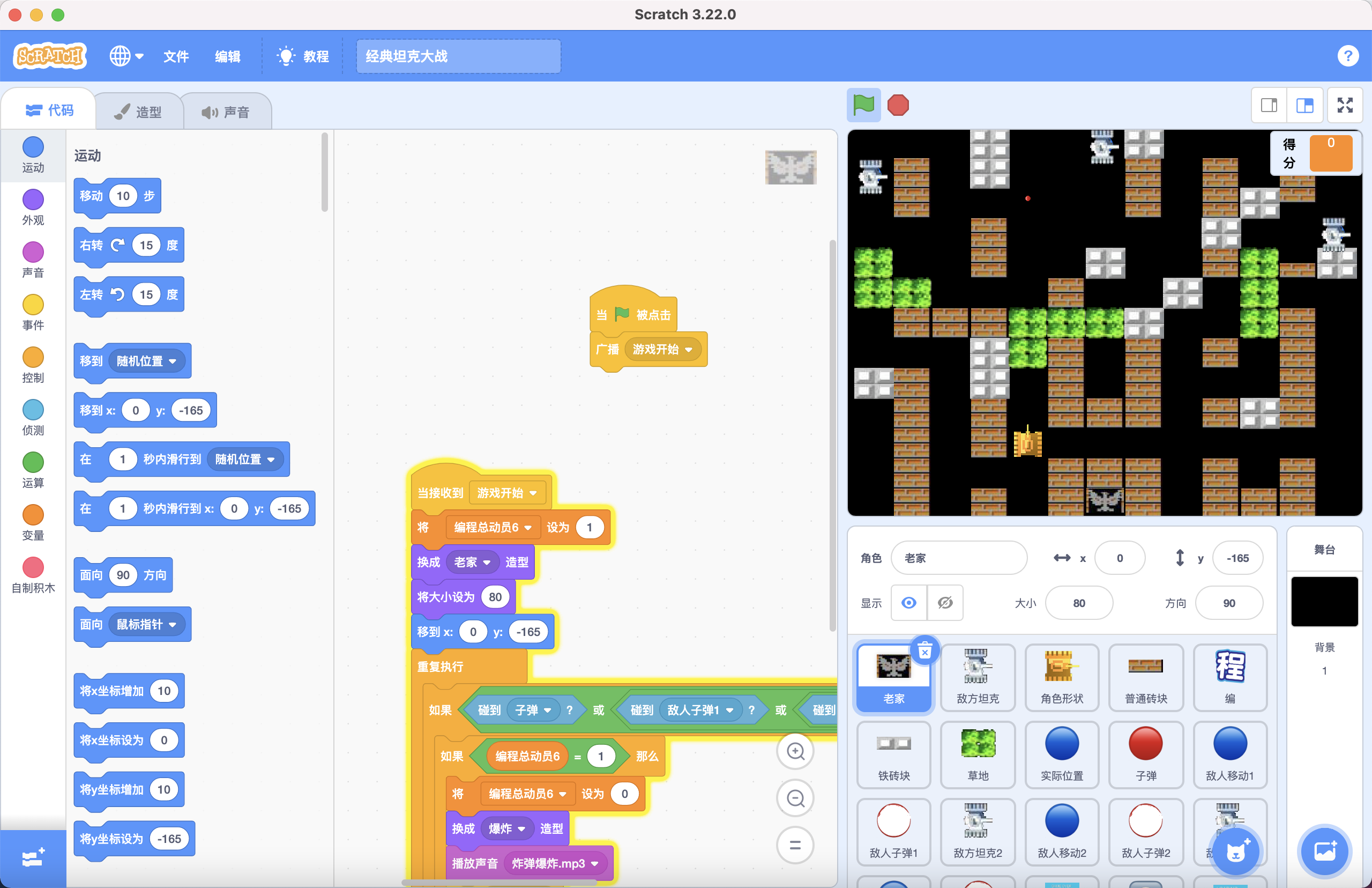Switch to large stage layout
Viewport: 1372px width, 888px height.
1304,105
